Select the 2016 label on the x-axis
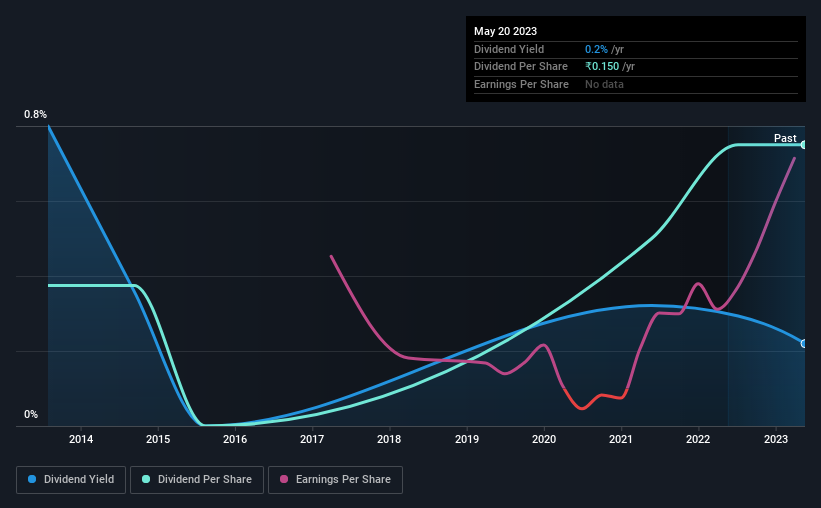This screenshot has height=508, width=821. point(235,439)
